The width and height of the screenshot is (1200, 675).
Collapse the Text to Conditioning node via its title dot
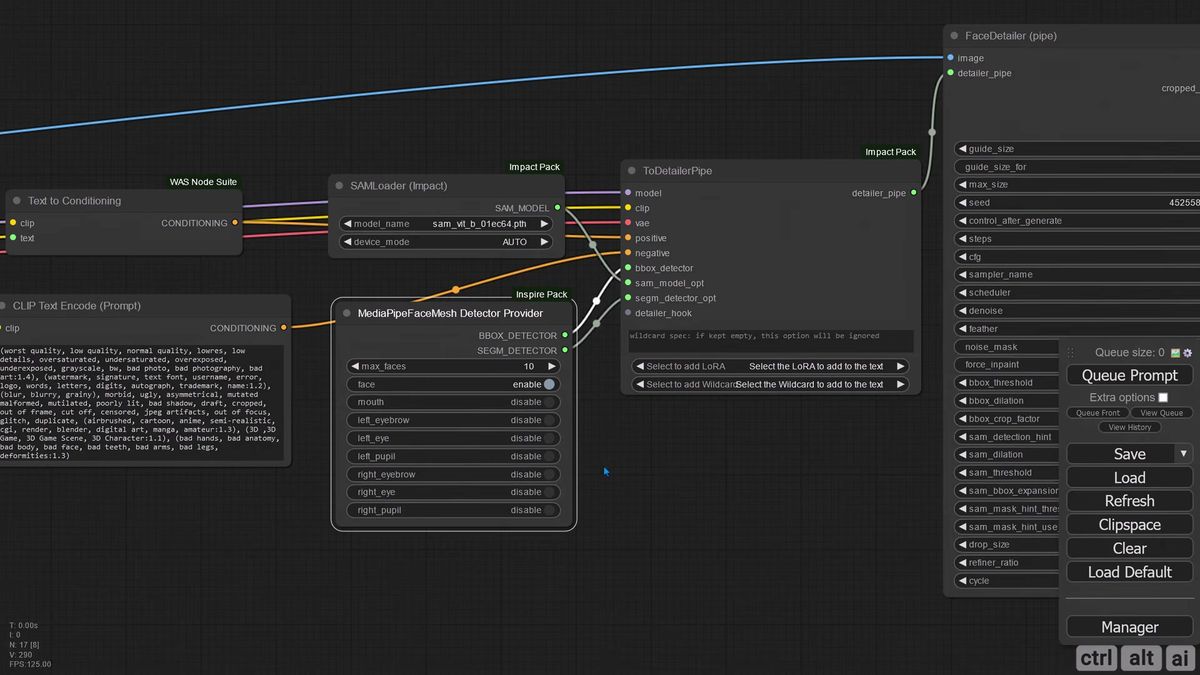tap(16, 201)
